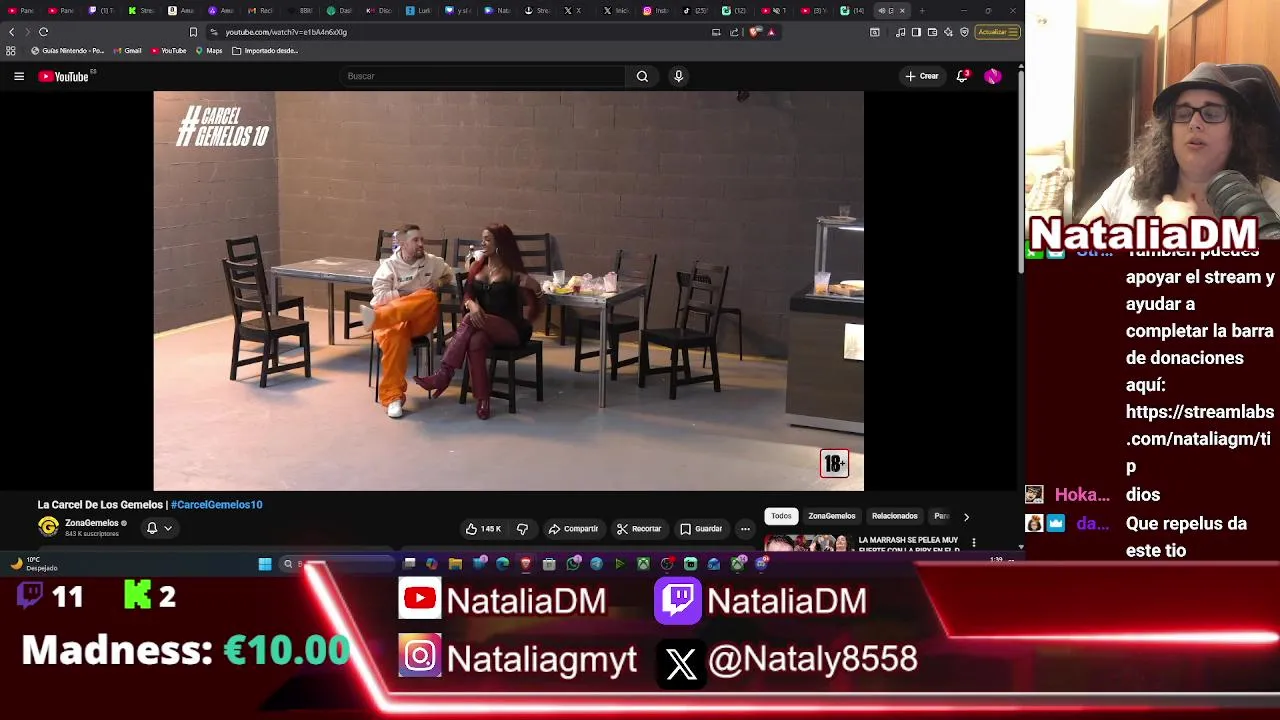Open WhatsApp from the Windows taskbar

(x=573, y=564)
